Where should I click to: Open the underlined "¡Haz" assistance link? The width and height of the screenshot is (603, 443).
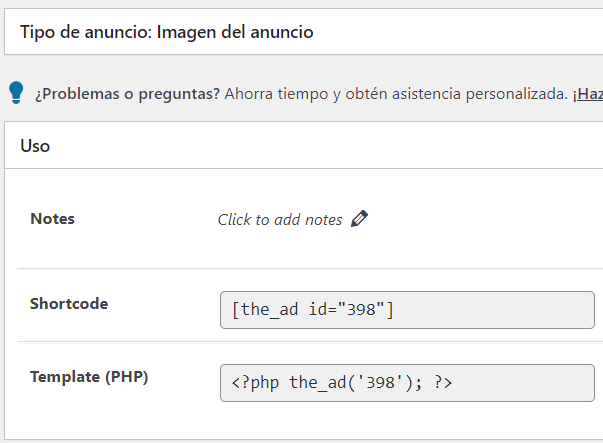(588, 94)
